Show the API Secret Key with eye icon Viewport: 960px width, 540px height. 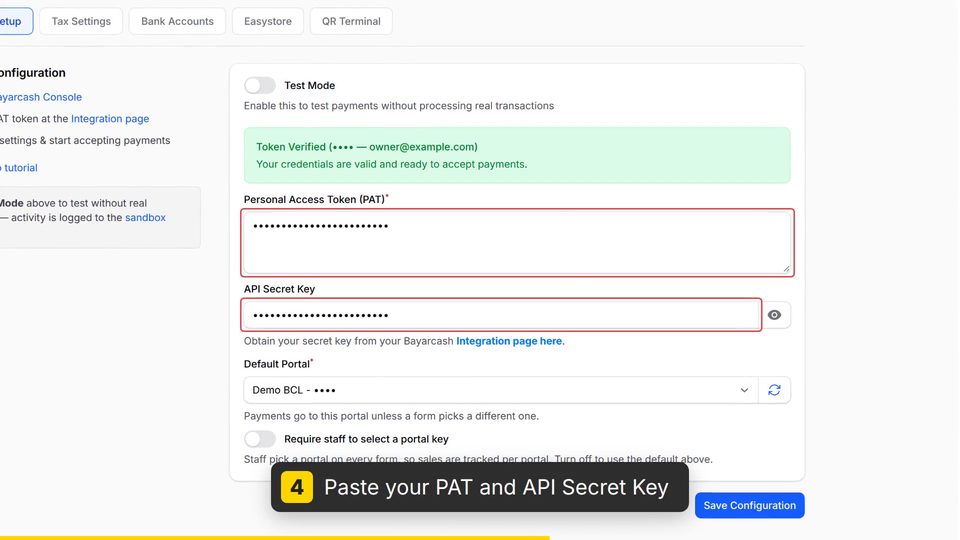coord(774,315)
